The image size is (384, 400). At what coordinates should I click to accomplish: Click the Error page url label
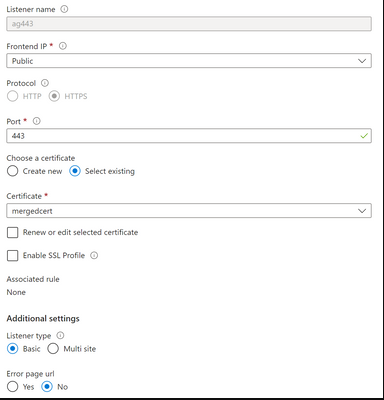[x=30, y=374]
